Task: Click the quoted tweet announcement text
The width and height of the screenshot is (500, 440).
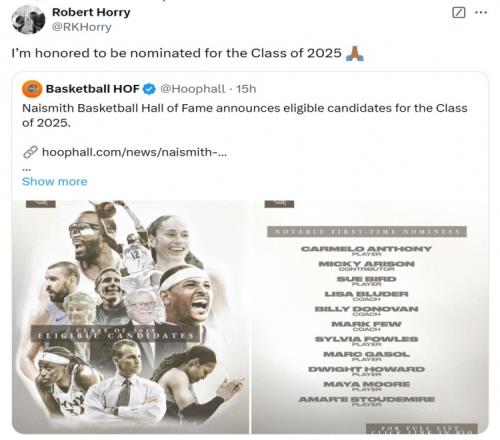Action: click(245, 115)
